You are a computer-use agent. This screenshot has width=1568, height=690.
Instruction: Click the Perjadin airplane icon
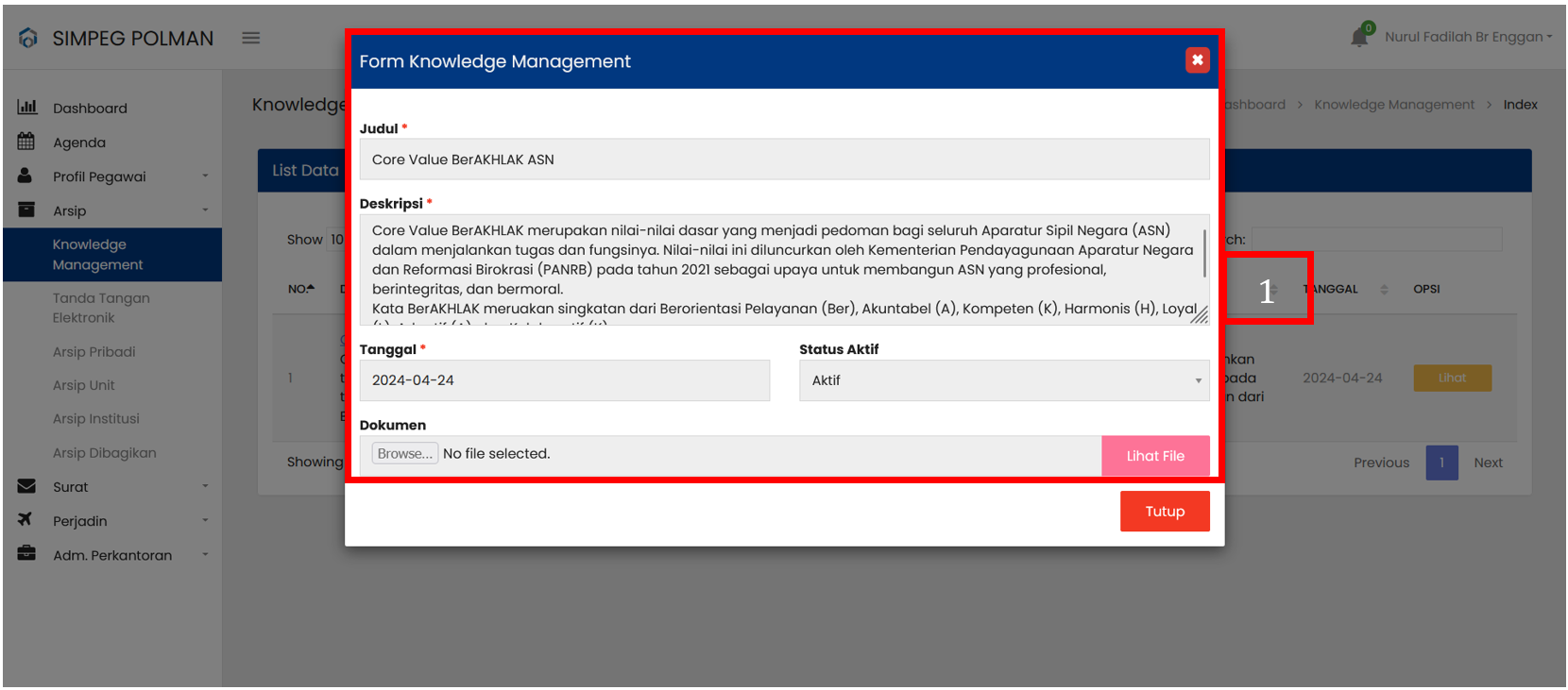coord(26,520)
